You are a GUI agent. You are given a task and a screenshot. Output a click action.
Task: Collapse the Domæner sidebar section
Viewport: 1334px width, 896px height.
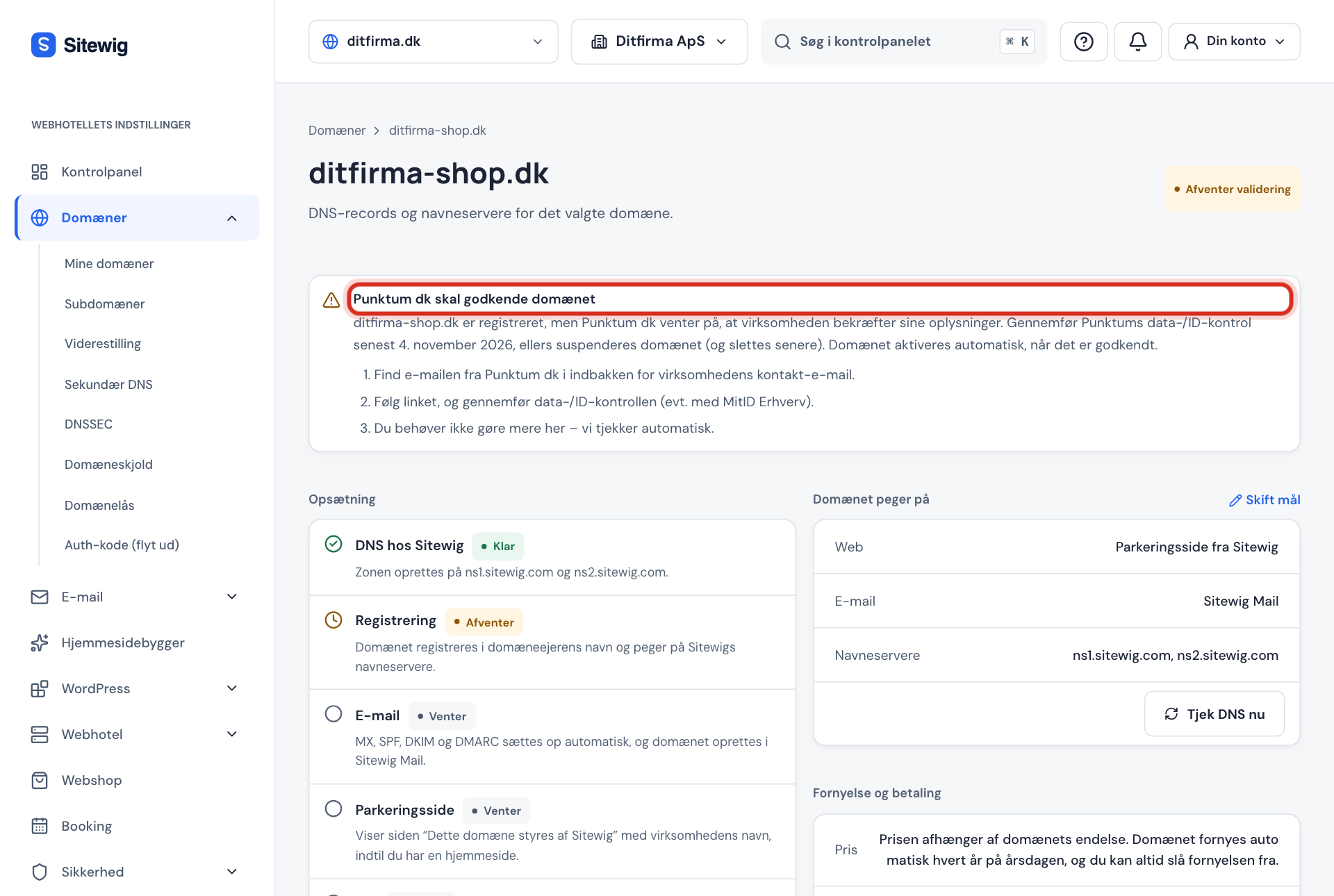tap(232, 218)
